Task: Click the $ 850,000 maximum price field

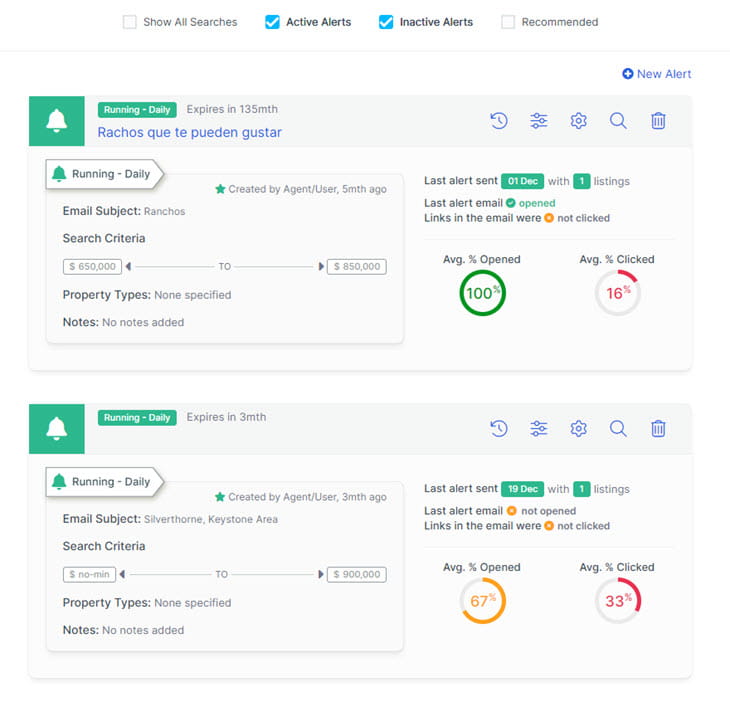Action: coord(357,267)
